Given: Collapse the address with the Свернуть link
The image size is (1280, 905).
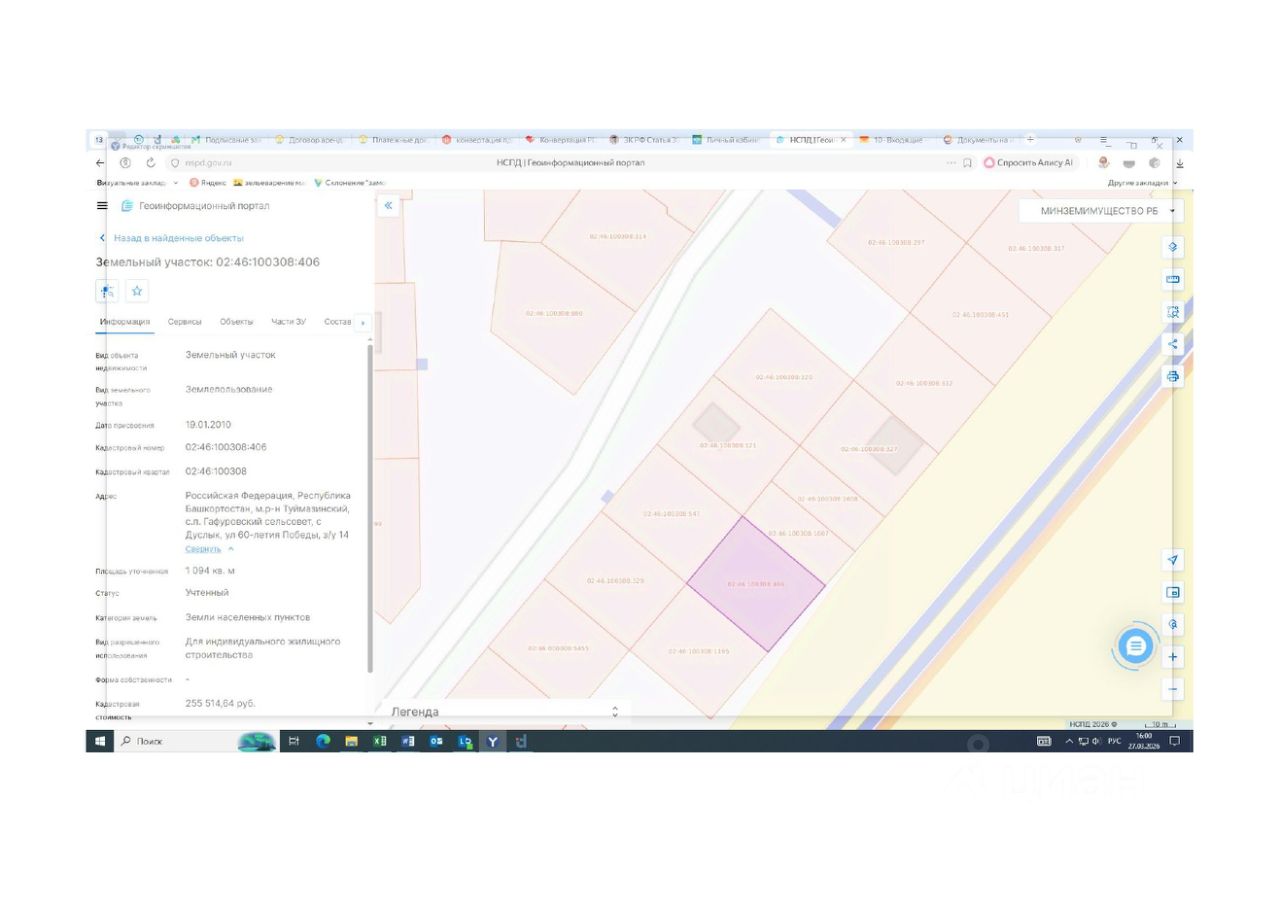Looking at the screenshot, I should point(210,549).
